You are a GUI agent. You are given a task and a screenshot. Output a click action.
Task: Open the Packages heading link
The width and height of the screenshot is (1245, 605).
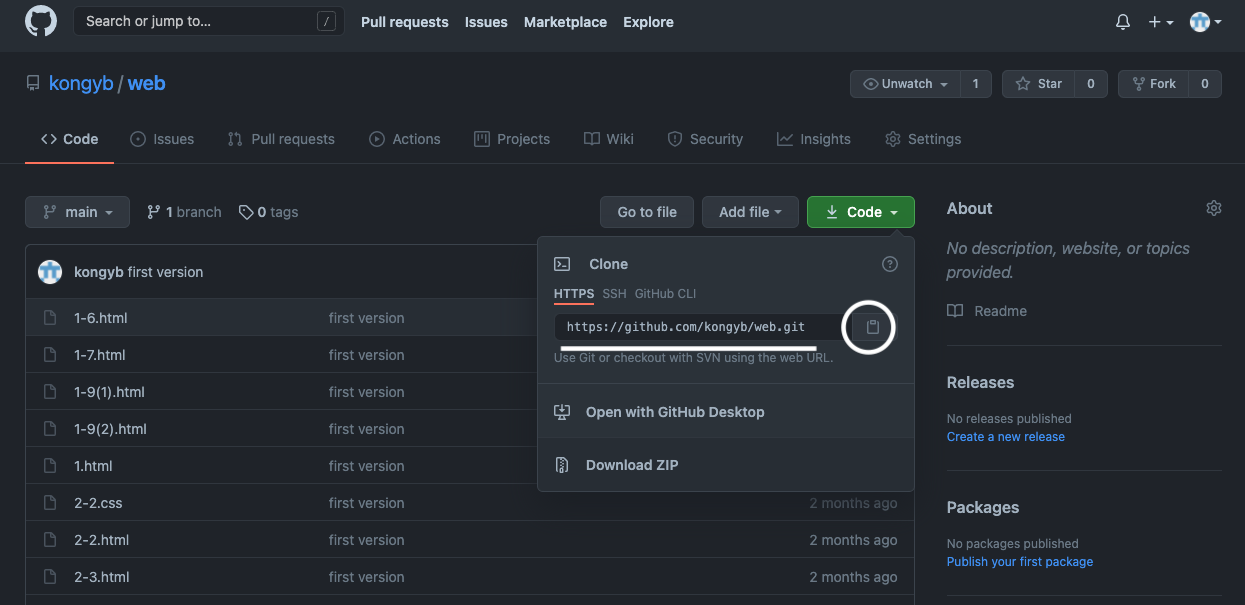(983, 507)
